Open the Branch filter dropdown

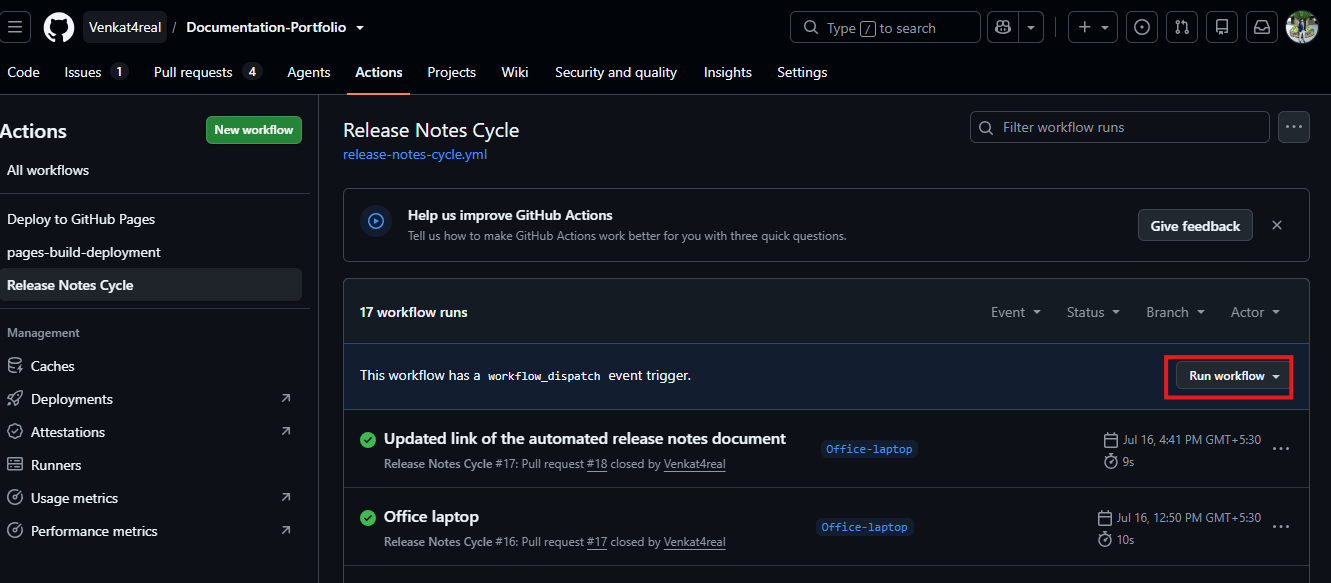tap(1175, 312)
